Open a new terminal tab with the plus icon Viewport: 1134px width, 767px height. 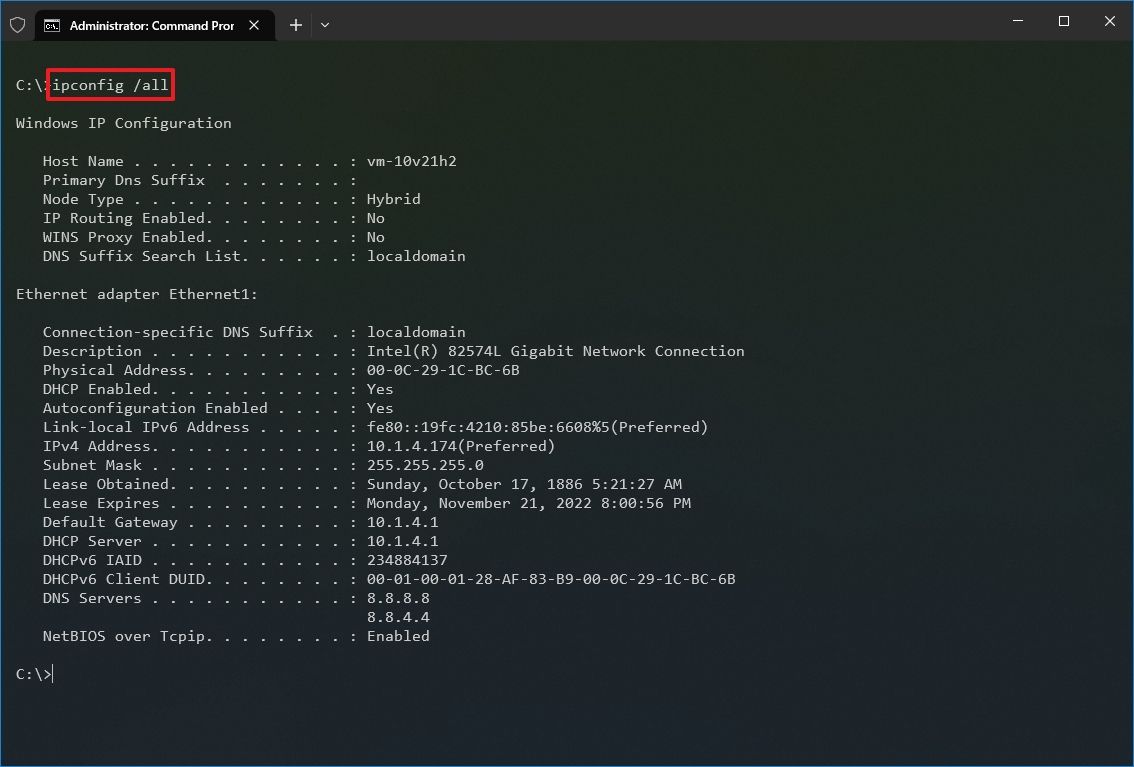(295, 25)
